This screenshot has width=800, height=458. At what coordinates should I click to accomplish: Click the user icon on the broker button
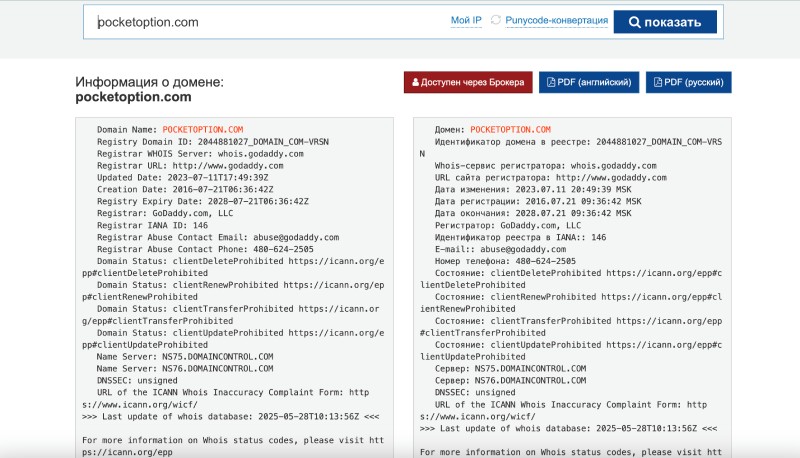415,83
